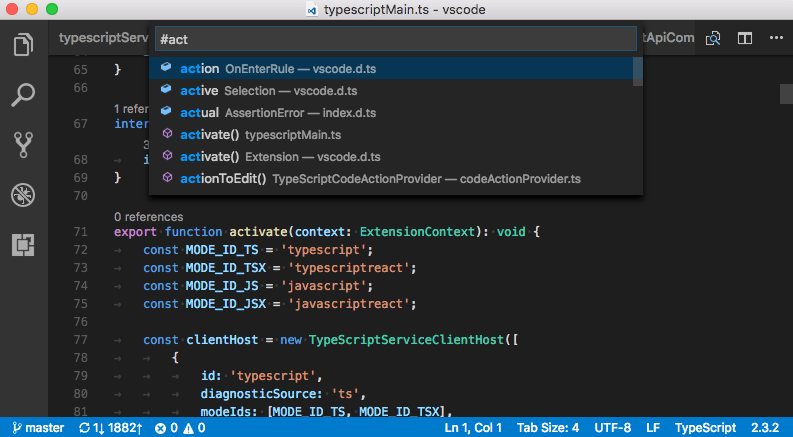Click the VS Code file icon in the title bar
Screen dimensions: 793x437
tap(312, 10)
